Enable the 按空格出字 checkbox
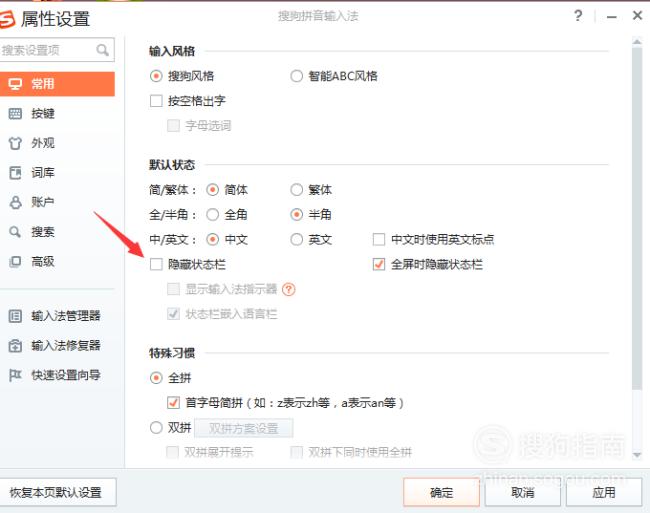 156,101
